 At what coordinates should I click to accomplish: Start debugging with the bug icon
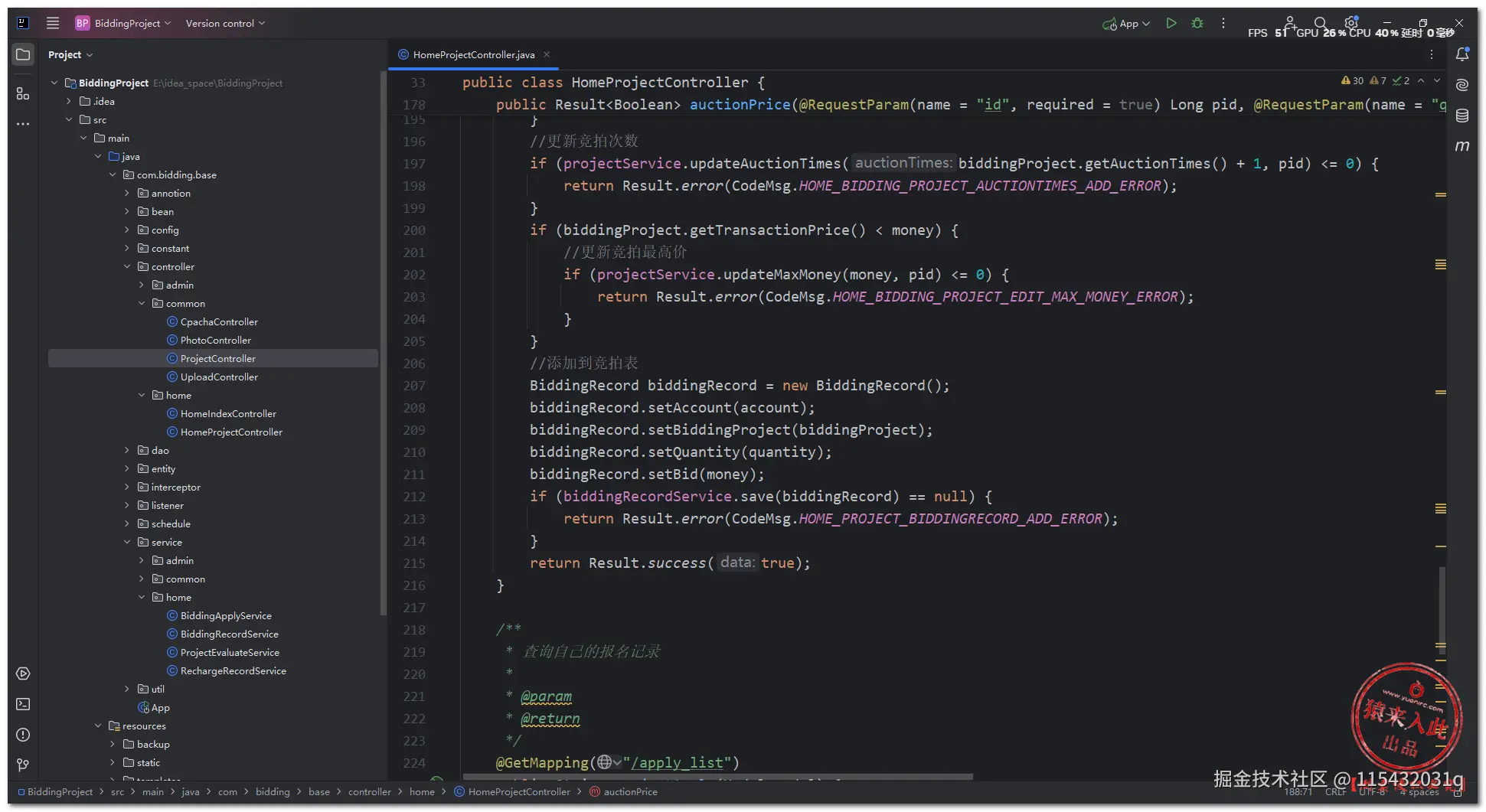pyautogui.click(x=1197, y=23)
